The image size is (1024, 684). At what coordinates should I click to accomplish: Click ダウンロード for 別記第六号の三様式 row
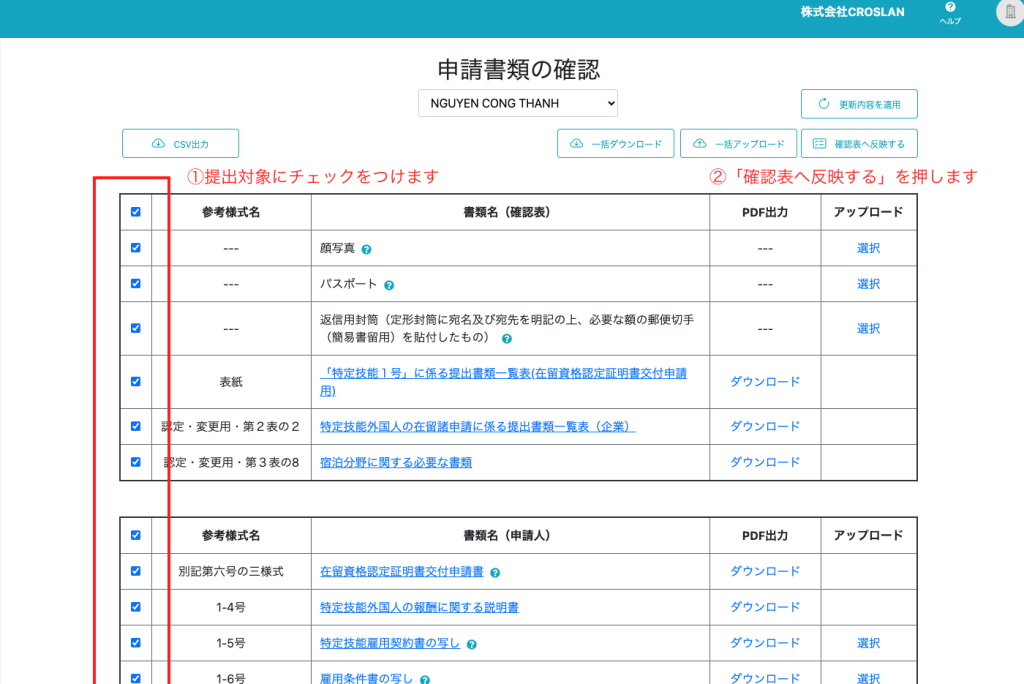click(x=765, y=571)
